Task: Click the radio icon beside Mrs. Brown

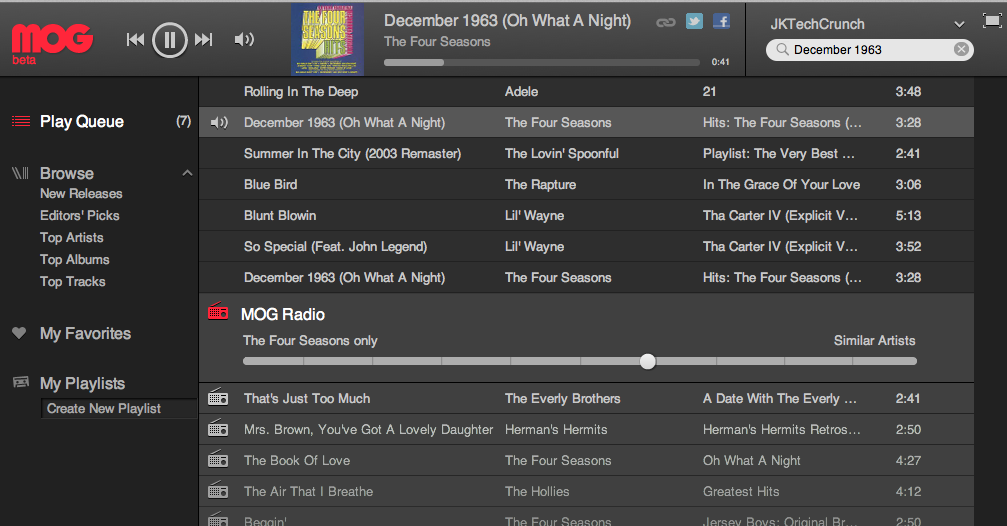Action: [218, 428]
